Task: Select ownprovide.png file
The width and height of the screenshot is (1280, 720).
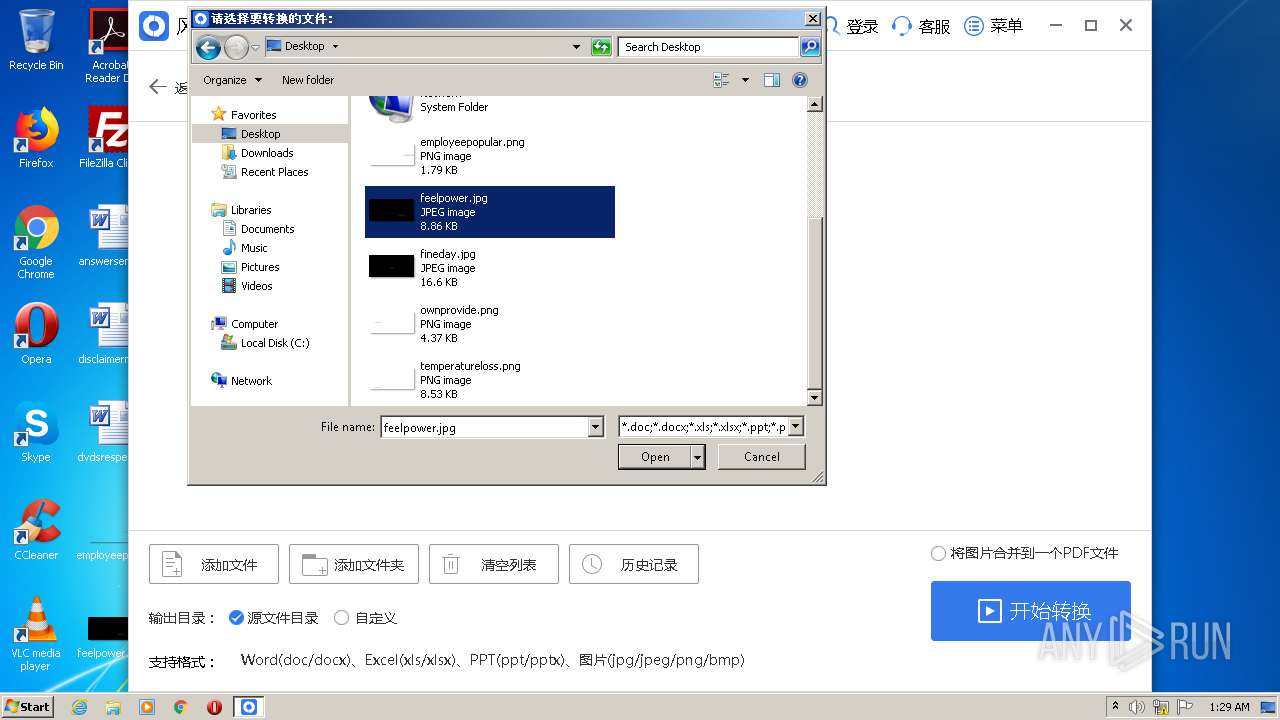Action: point(490,324)
